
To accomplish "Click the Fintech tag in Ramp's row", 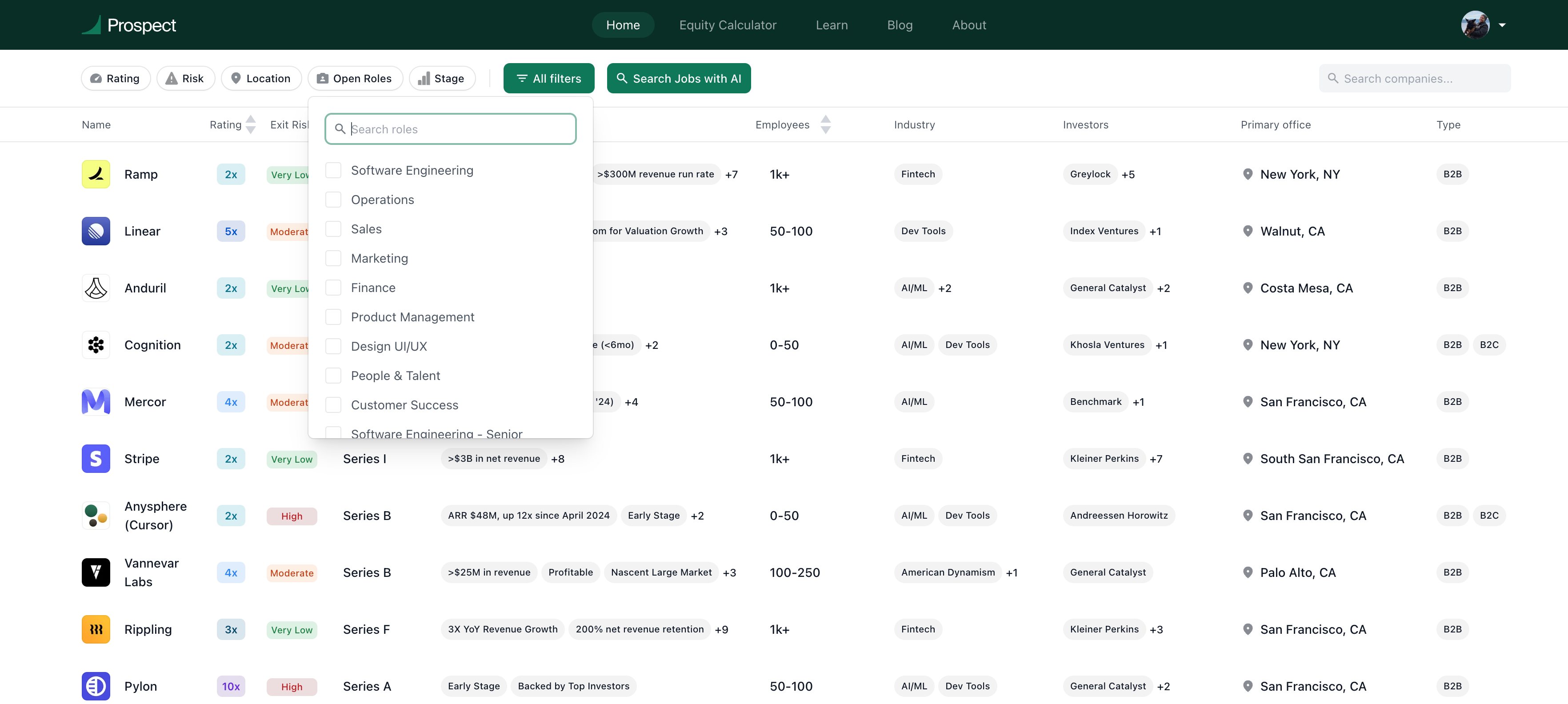I will tap(918, 174).
